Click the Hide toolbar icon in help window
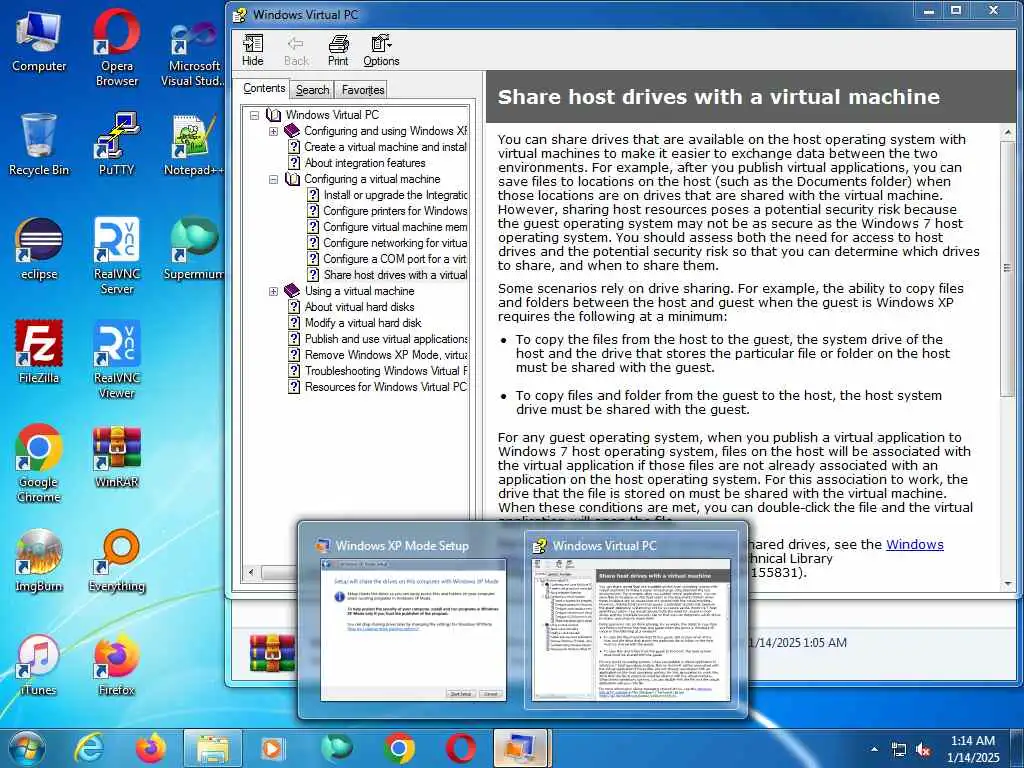1024x768 pixels. [x=253, y=50]
